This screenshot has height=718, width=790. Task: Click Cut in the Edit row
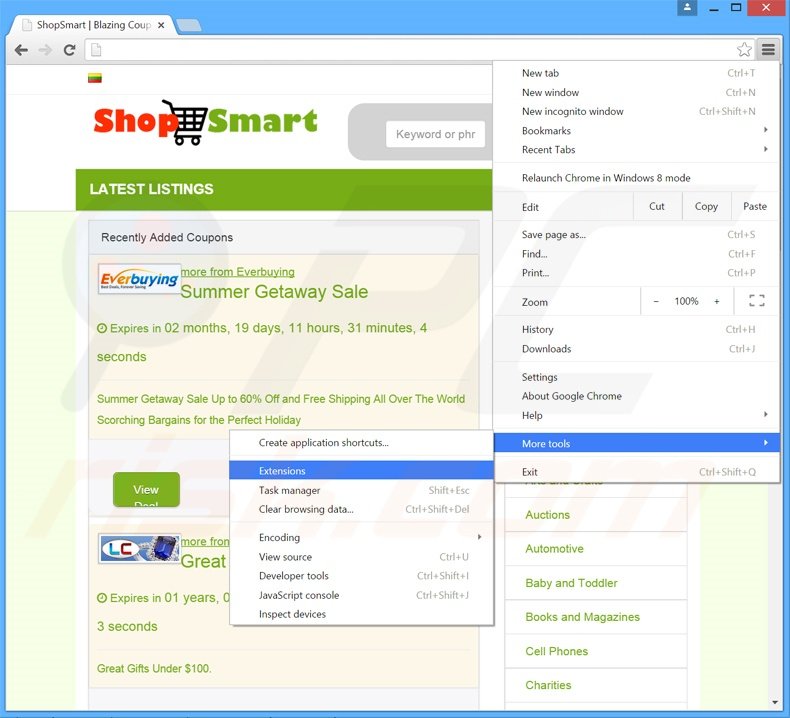coord(656,206)
